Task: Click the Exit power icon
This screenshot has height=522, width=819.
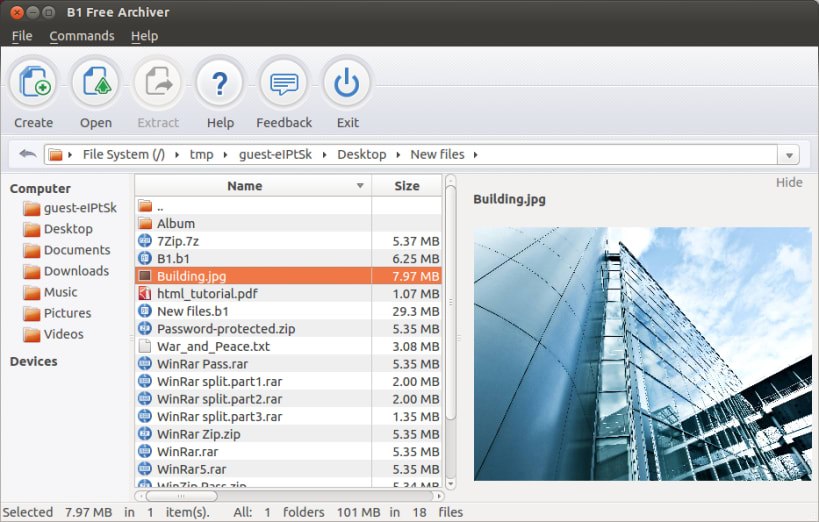Action: click(x=347, y=84)
